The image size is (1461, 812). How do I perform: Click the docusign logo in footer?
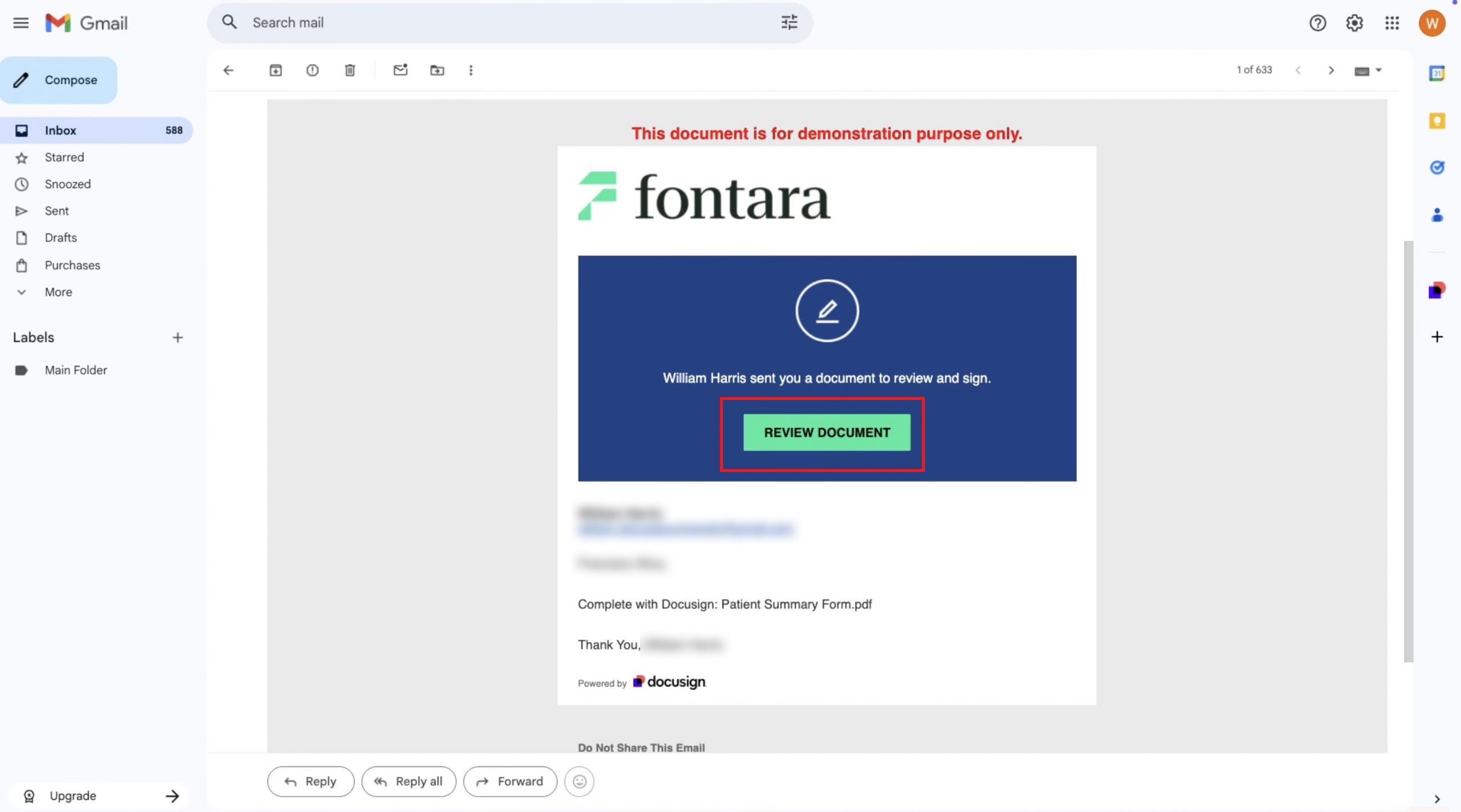(669, 682)
